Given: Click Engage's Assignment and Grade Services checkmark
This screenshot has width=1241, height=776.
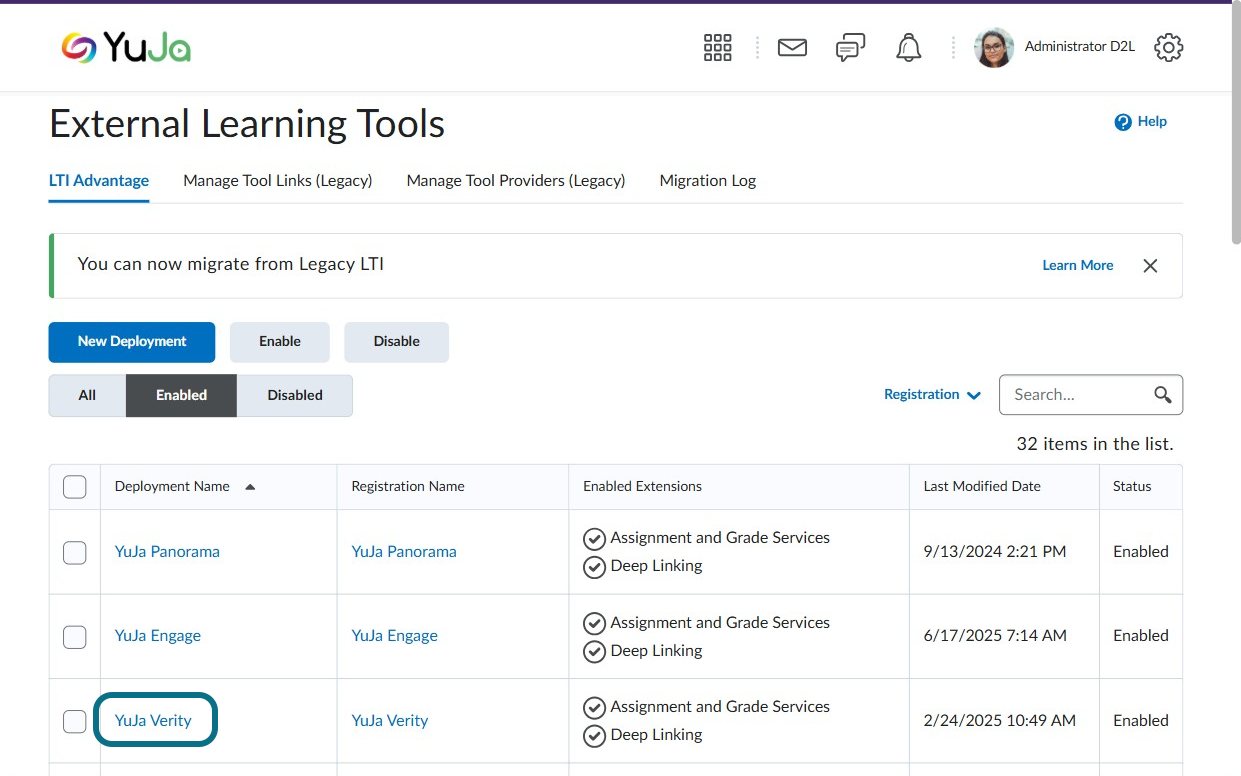Looking at the screenshot, I should (594, 624).
